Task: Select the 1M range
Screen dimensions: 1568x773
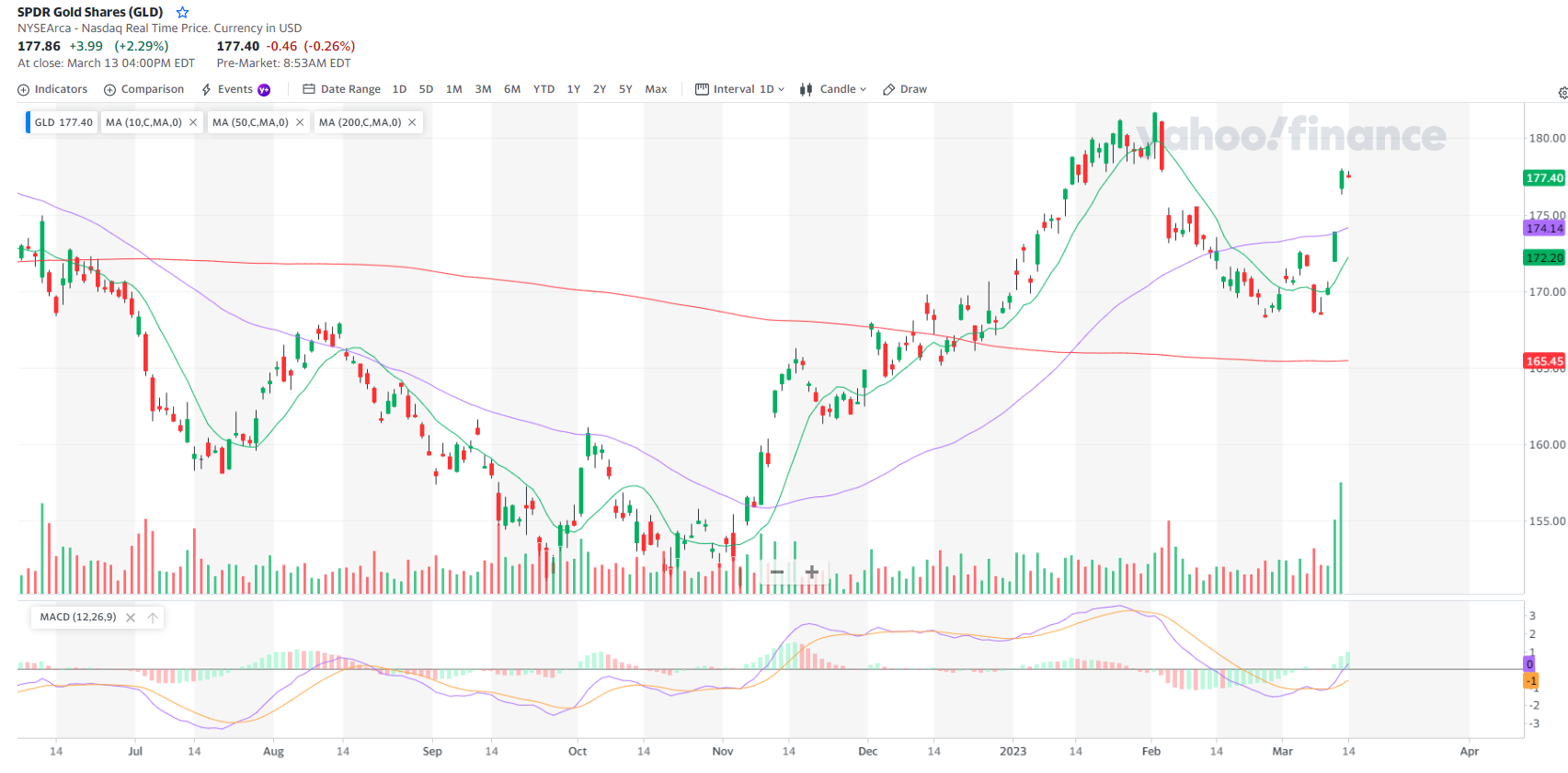Action: [x=454, y=89]
